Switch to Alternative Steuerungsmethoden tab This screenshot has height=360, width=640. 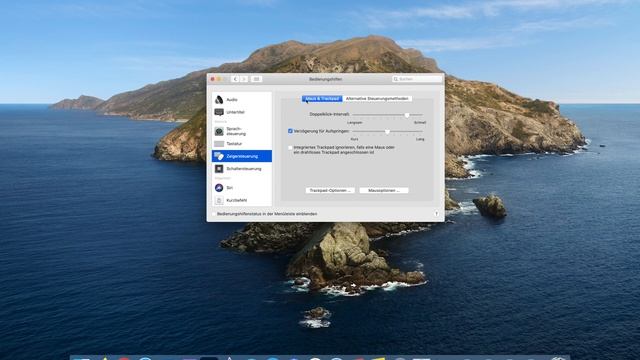click(x=377, y=99)
